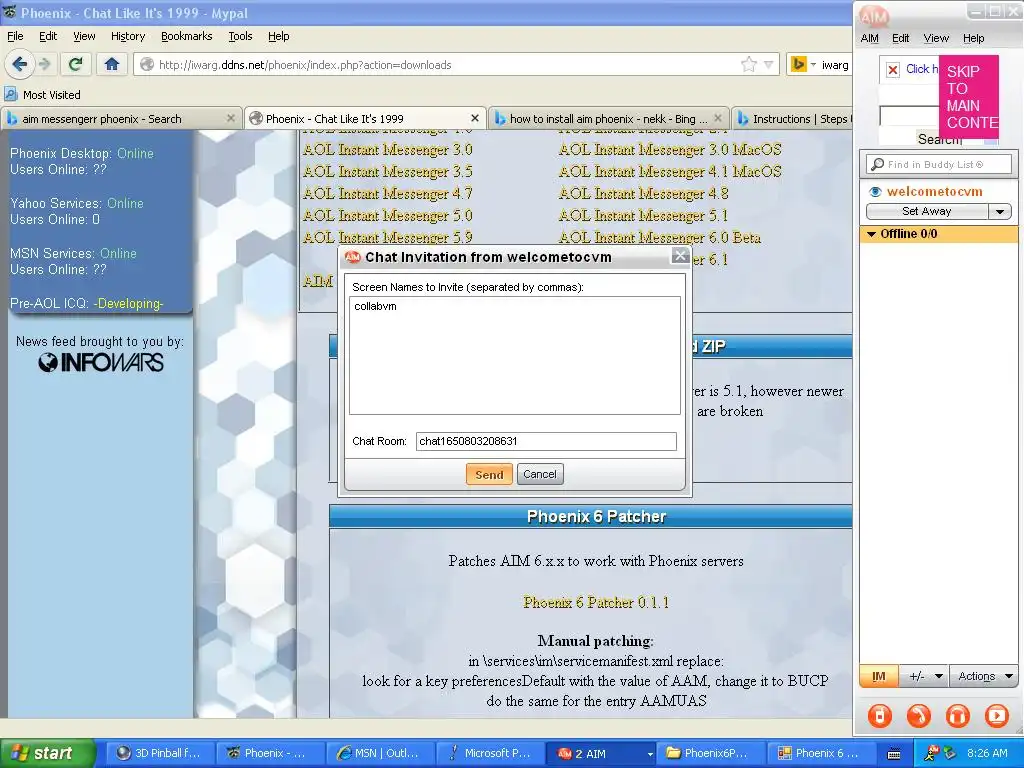Open the Most Visited bookmarks folder
This screenshot has width=1024, height=768.
pos(42,95)
